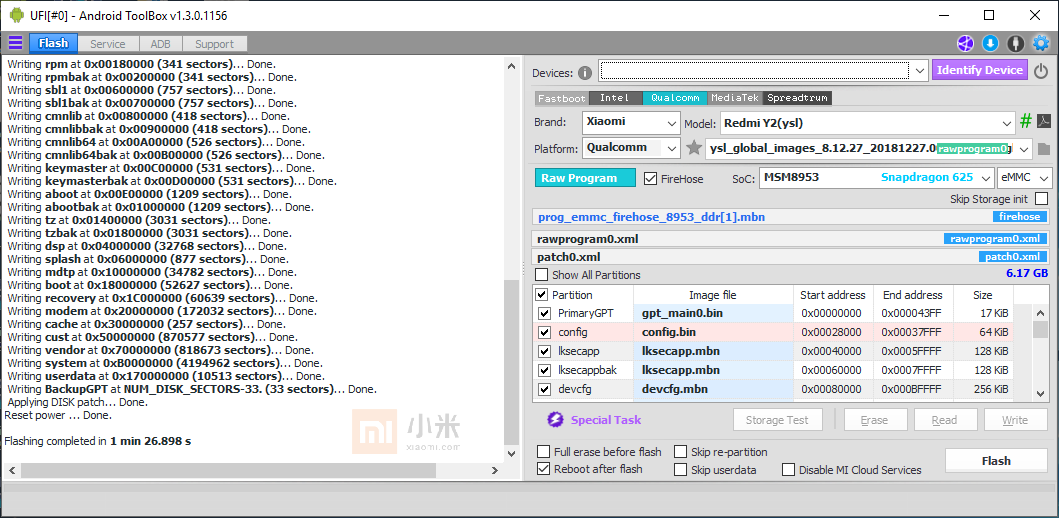Uncheck the config partition checkbox
The height and width of the screenshot is (518, 1059).
click(544, 332)
